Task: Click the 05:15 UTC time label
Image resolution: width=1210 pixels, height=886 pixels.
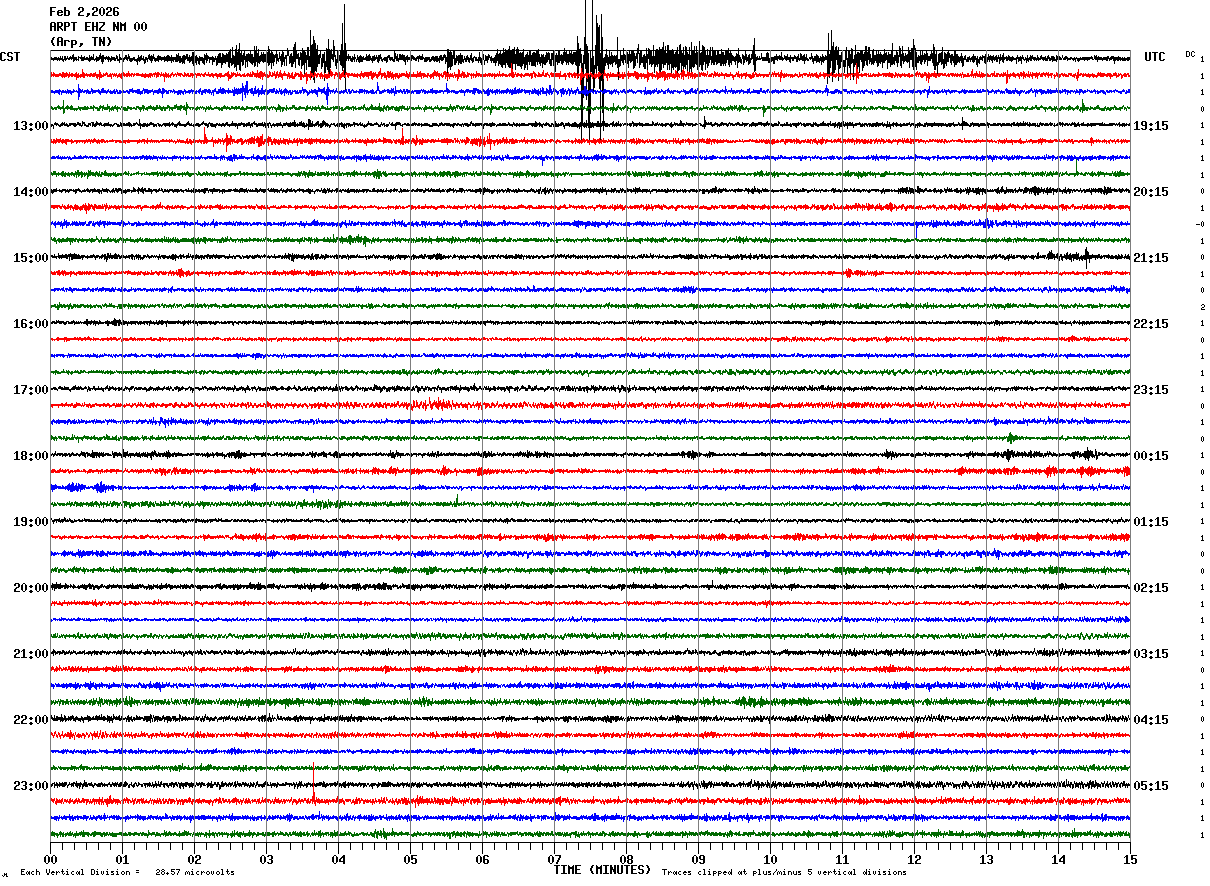Action: [1151, 786]
